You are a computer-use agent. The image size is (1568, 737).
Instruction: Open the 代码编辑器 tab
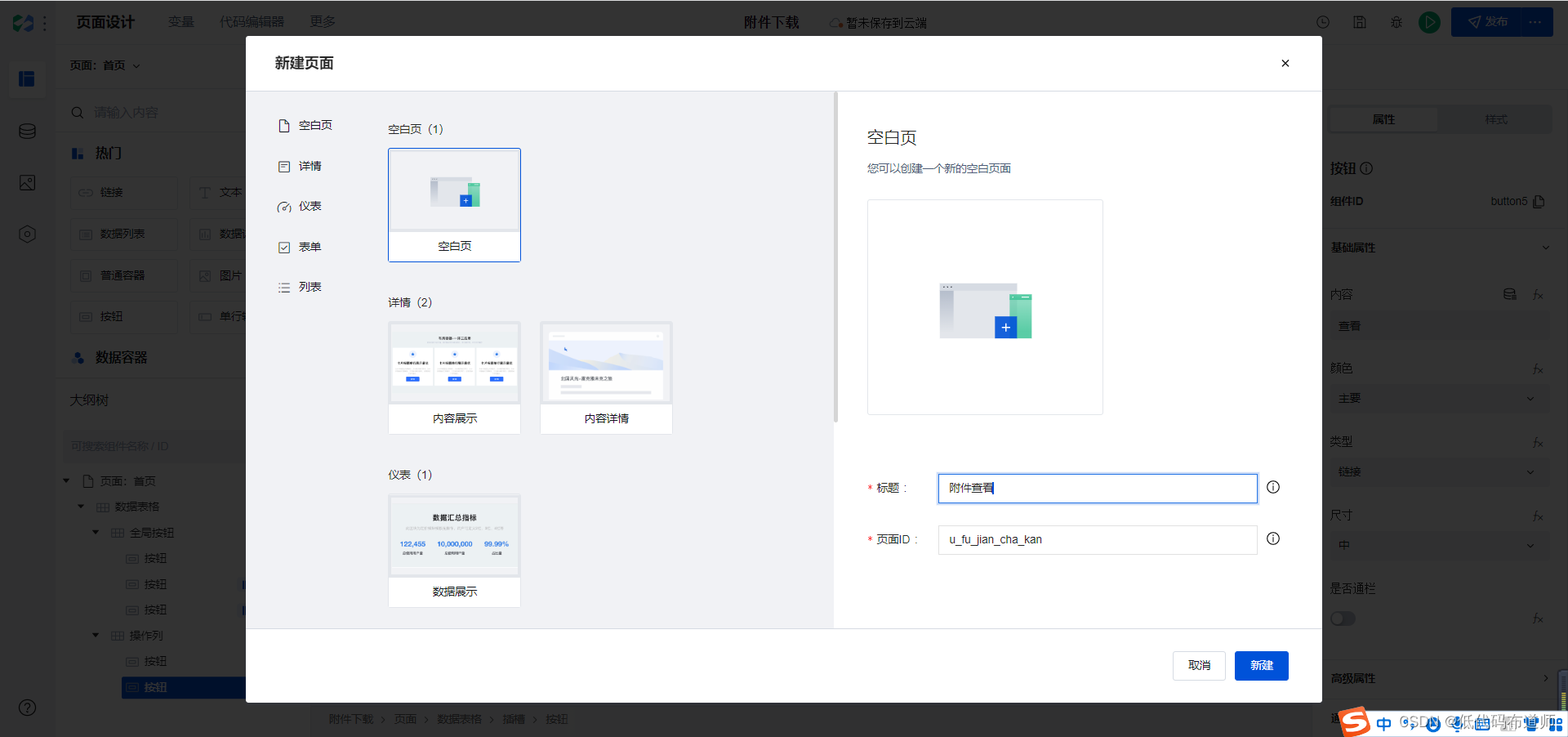252,21
